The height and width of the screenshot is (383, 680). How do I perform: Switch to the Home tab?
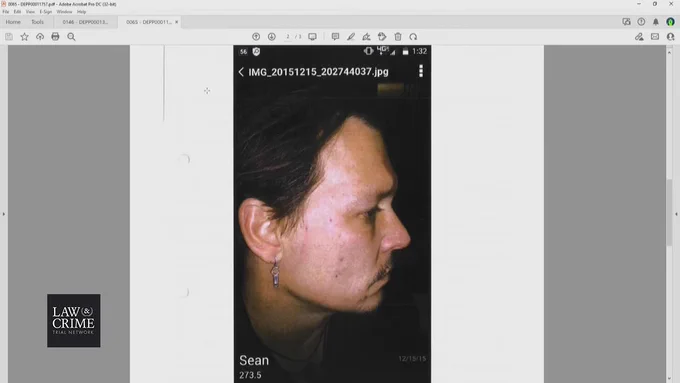pyautogui.click(x=13, y=22)
